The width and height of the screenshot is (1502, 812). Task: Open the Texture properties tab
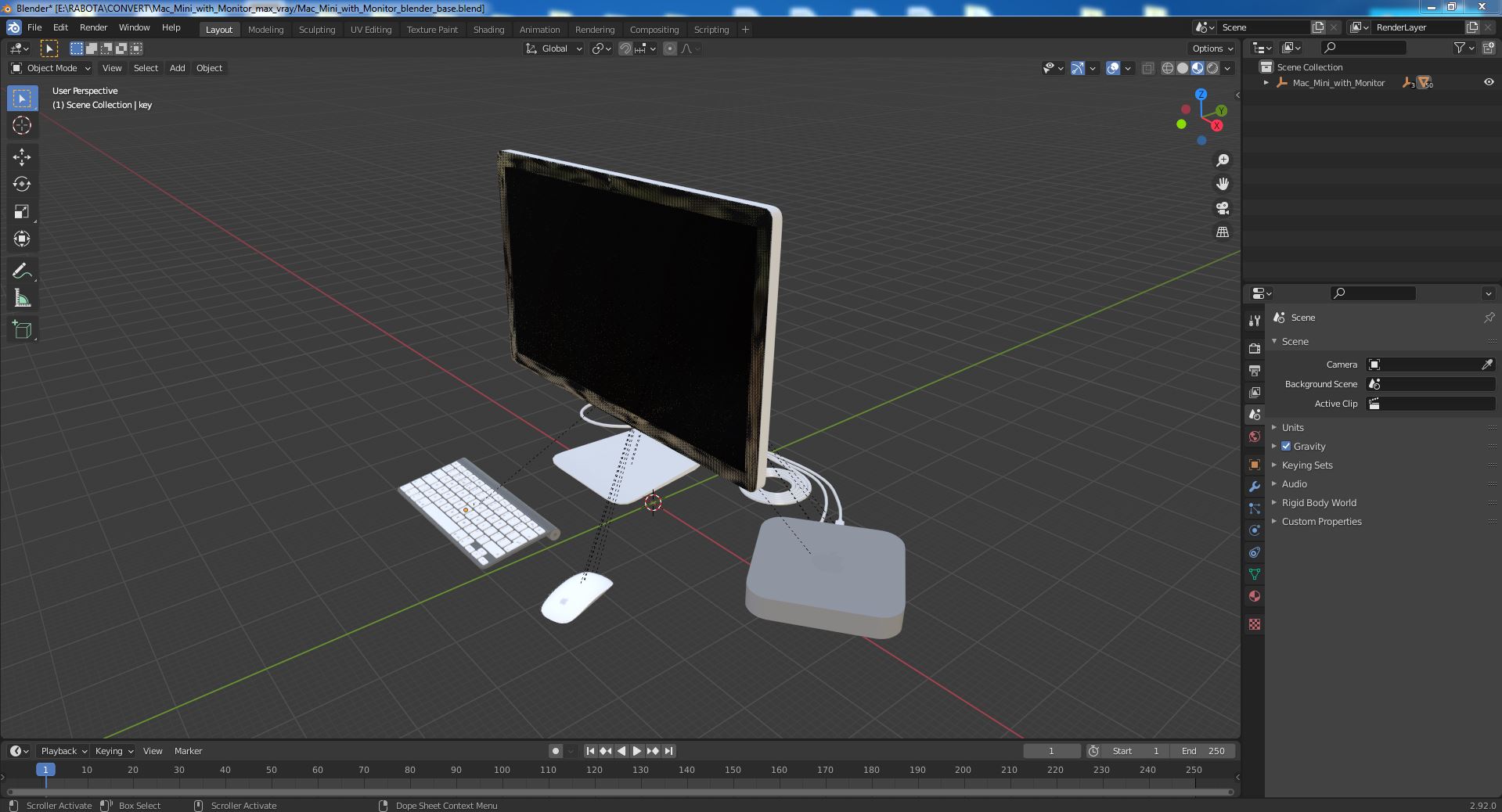[x=1255, y=624]
